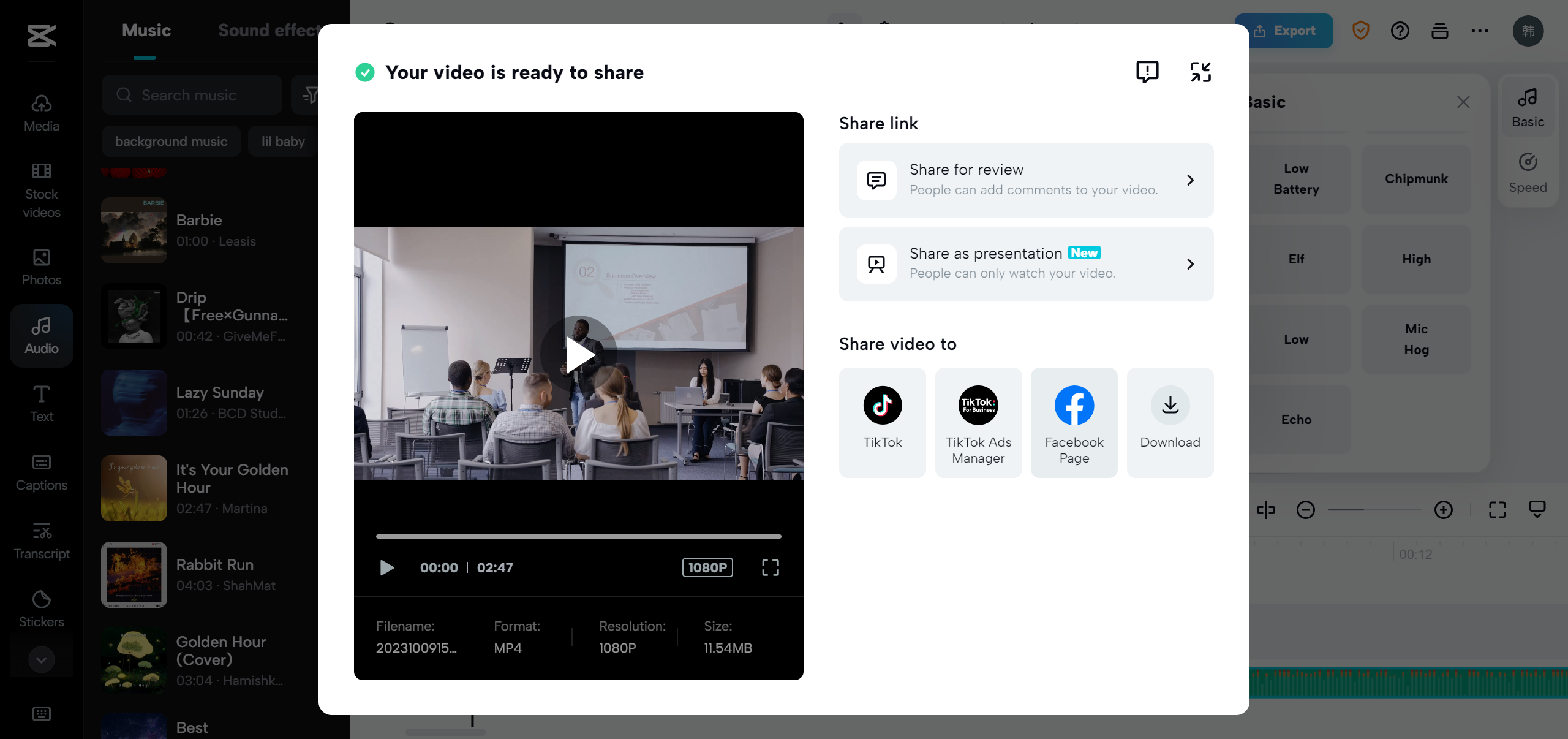This screenshot has width=1568, height=739.
Task: Share the video to TikTok
Action: (882, 422)
